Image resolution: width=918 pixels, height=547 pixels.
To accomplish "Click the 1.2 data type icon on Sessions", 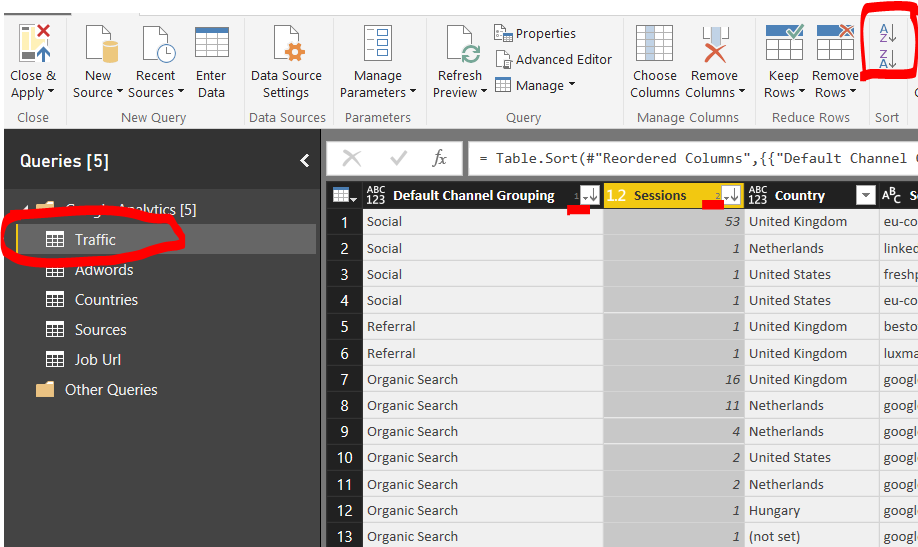I will point(616,196).
